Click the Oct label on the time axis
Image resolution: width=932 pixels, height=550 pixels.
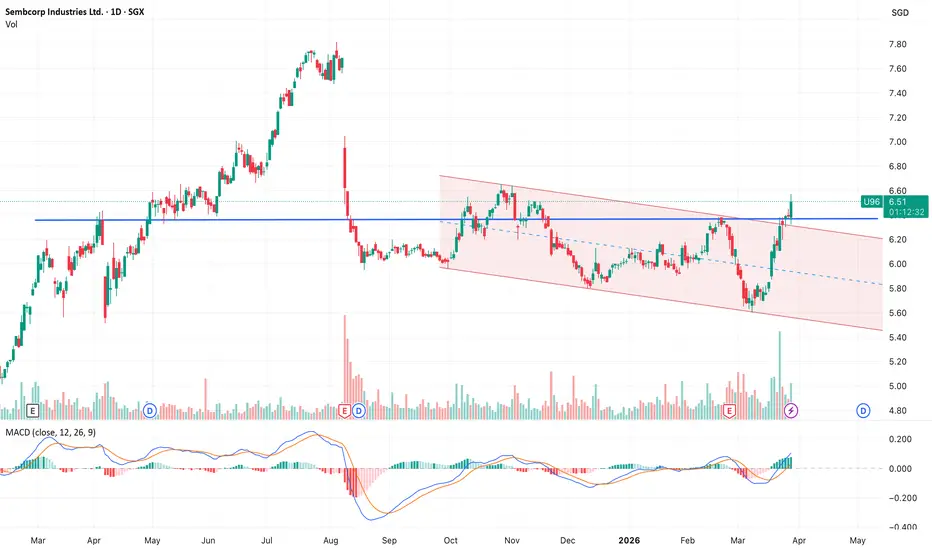point(451,540)
